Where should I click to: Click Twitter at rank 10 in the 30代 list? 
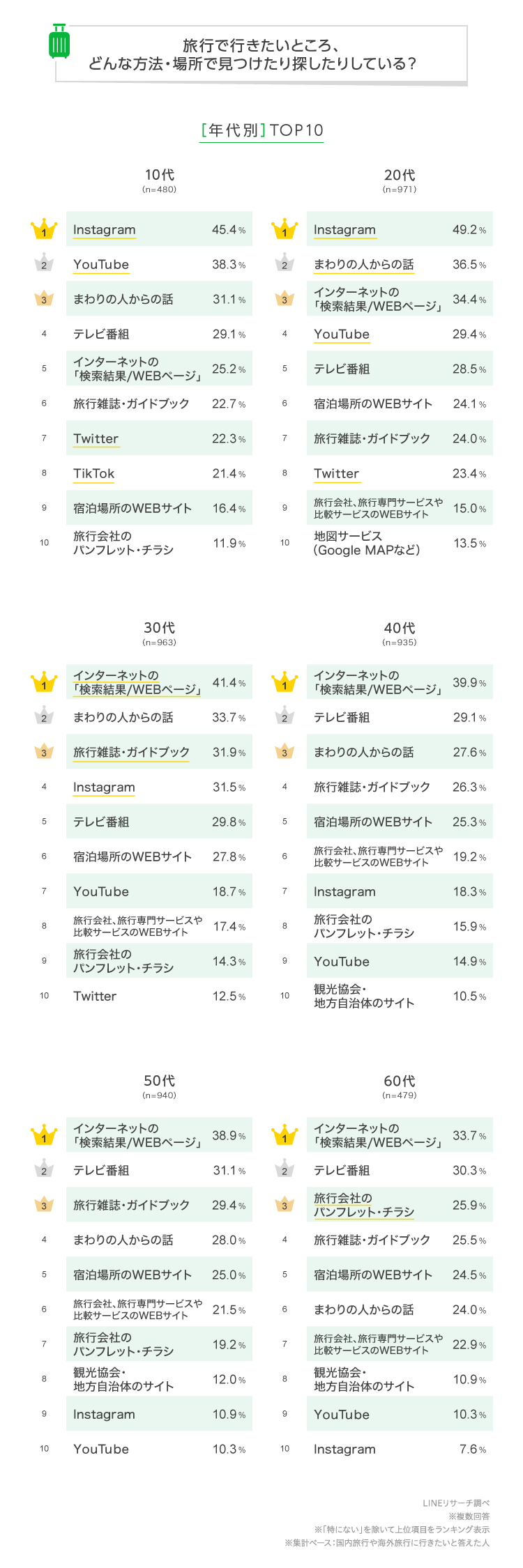coord(95,997)
